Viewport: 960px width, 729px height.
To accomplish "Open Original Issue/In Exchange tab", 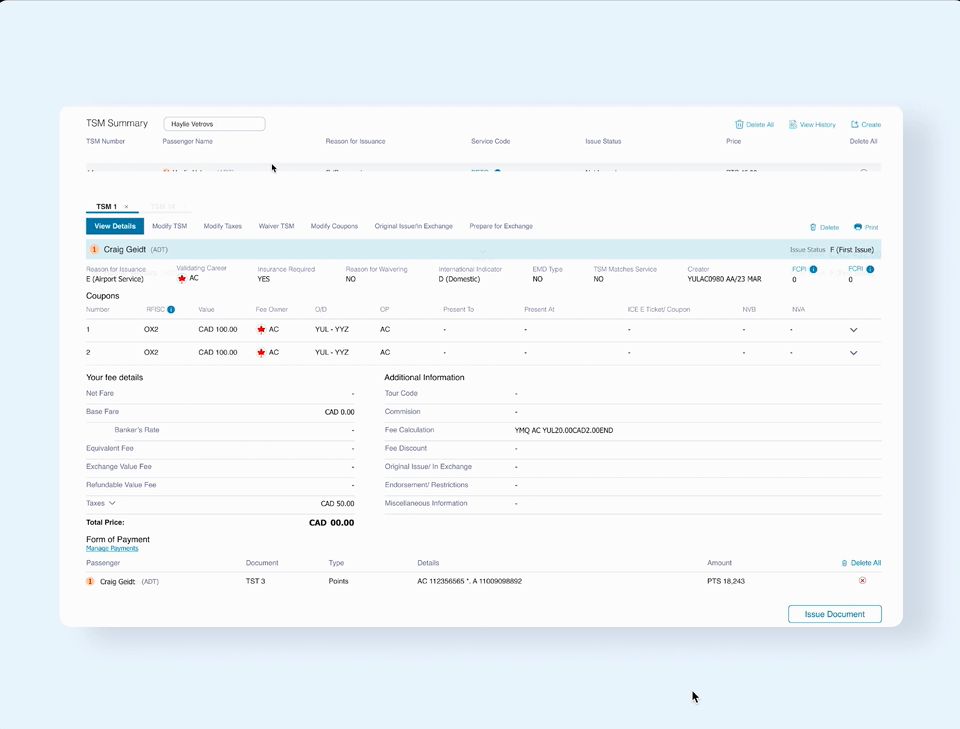I will tap(414, 226).
